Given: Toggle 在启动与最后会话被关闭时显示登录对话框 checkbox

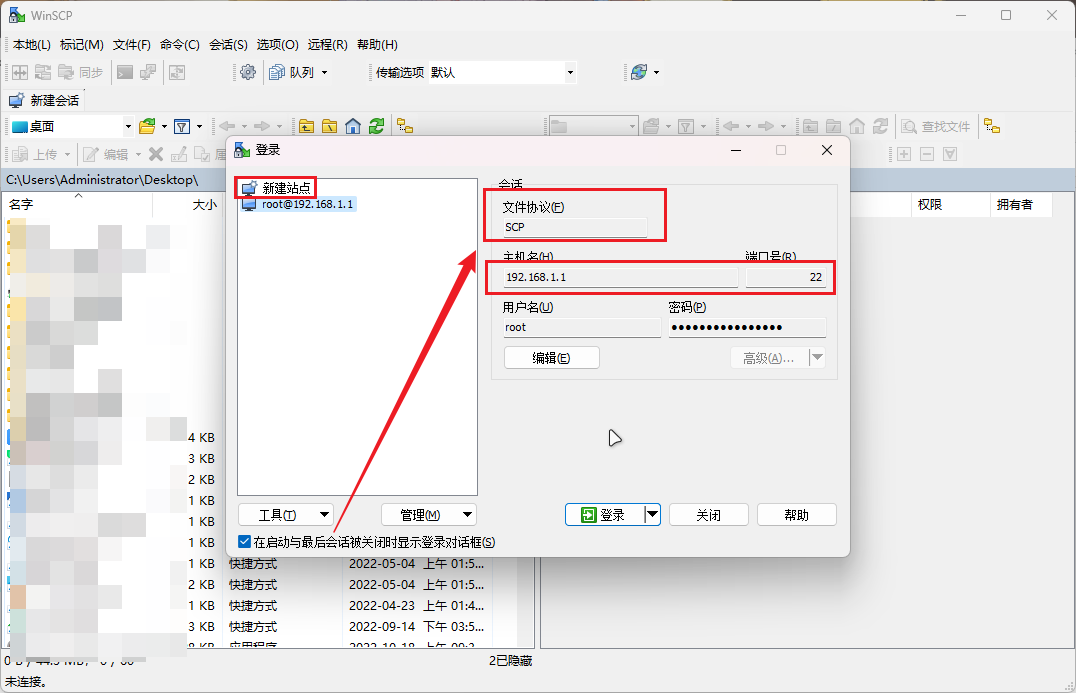Looking at the screenshot, I should (x=244, y=542).
